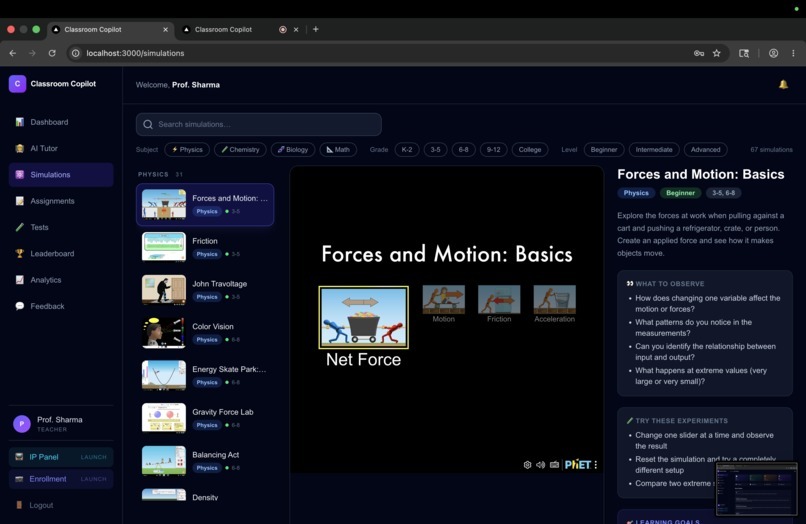Go back in browser

click(x=13, y=53)
